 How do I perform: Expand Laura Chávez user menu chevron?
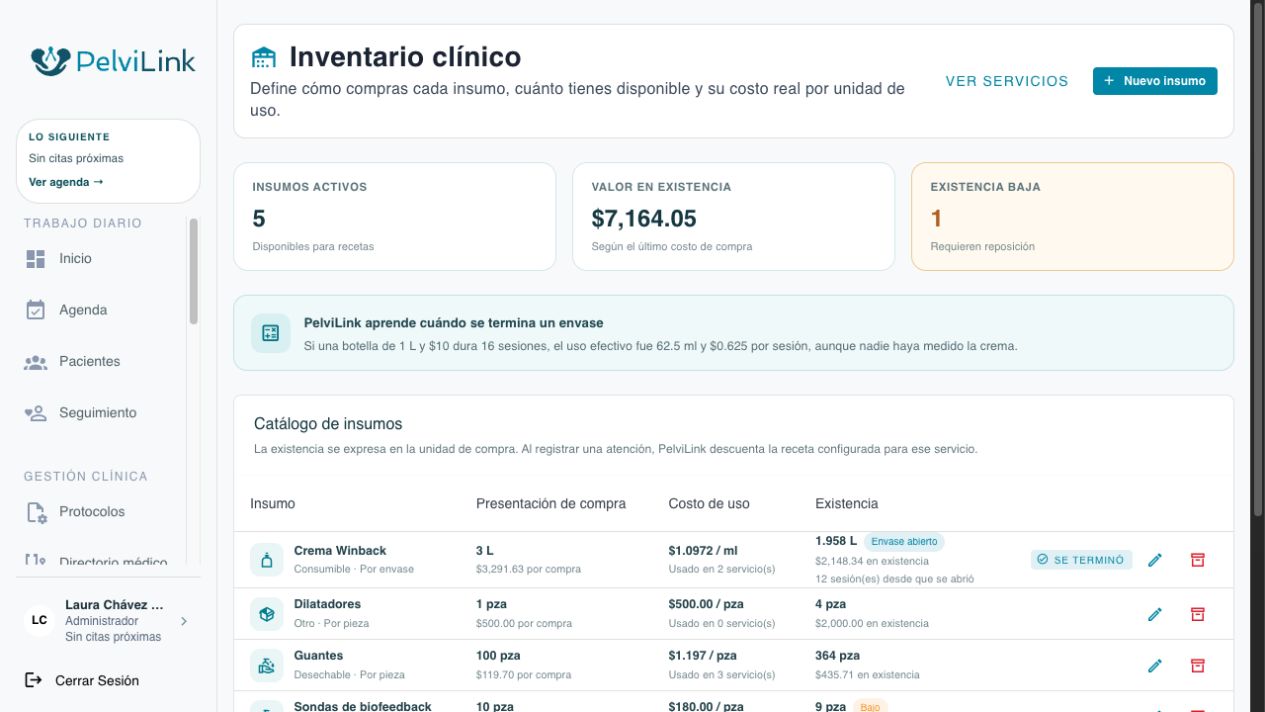(x=183, y=621)
